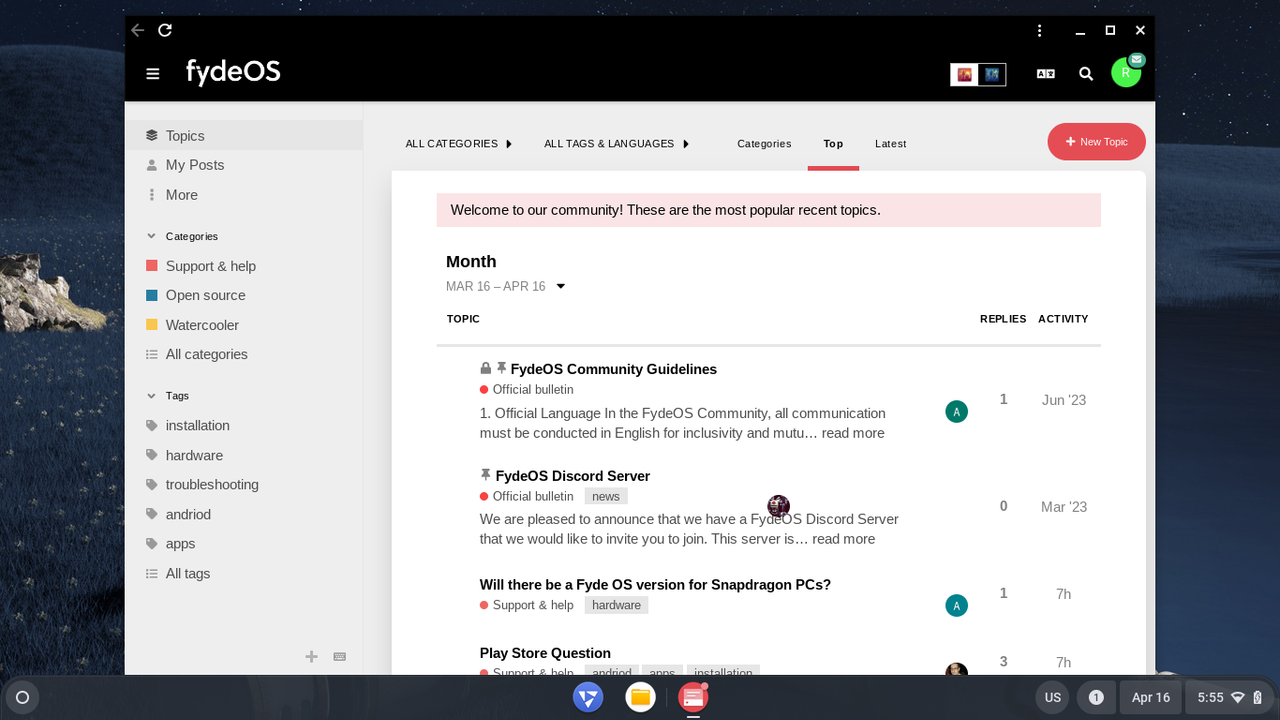Sort by the Activity column header
The width and height of the screenshot is (1280, 720).
[x=1063, y=319]
